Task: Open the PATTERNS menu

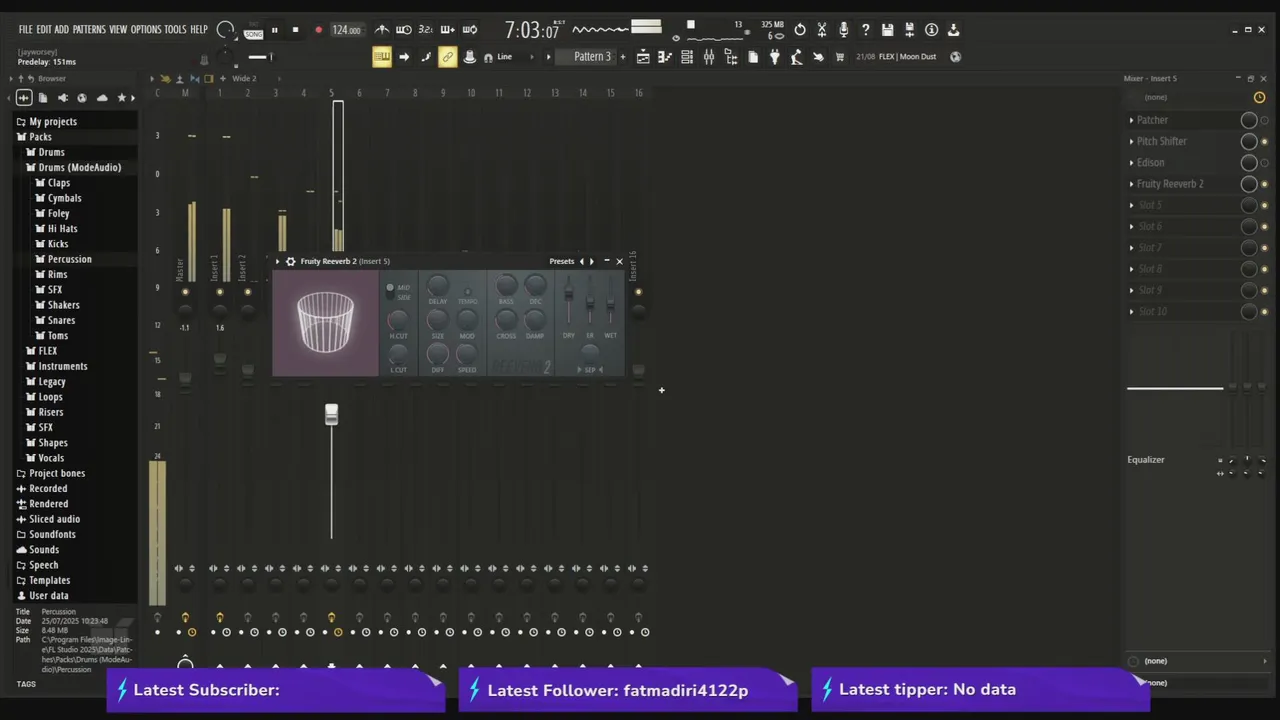Action: (89, 29)
